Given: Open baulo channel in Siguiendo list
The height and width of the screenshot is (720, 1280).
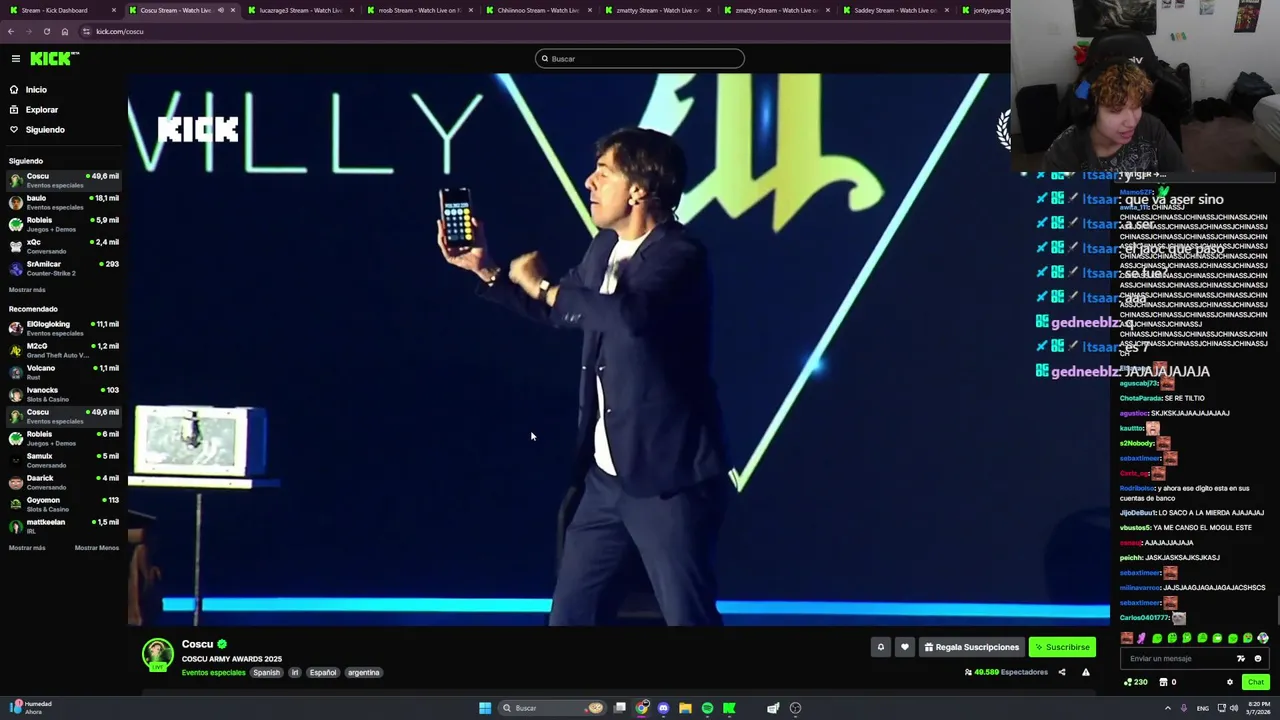Looking at the screenshot, I should pos(64,202).
